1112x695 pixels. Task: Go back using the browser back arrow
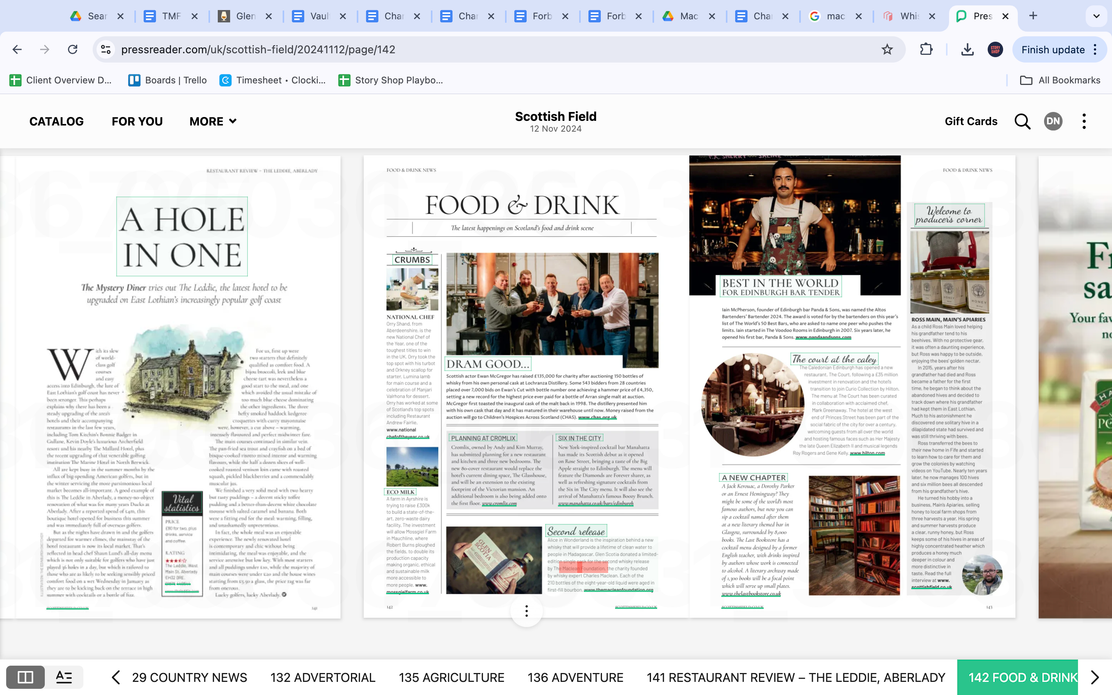(x=17, y=50)
